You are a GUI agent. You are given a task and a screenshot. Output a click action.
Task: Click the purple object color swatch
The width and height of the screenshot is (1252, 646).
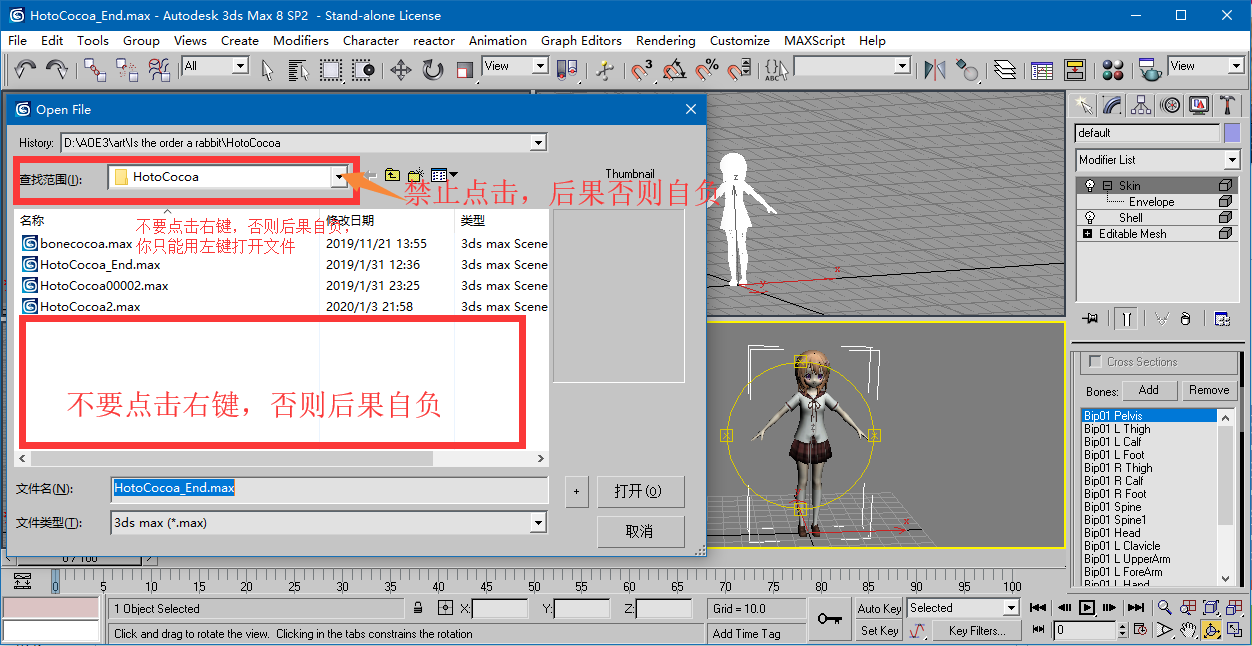tap(1231, 133)
